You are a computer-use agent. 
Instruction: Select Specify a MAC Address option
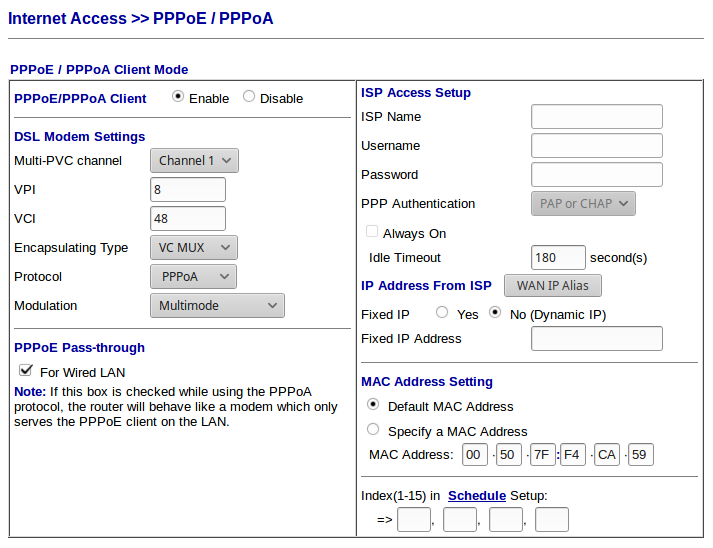click(x=373, y=430)
